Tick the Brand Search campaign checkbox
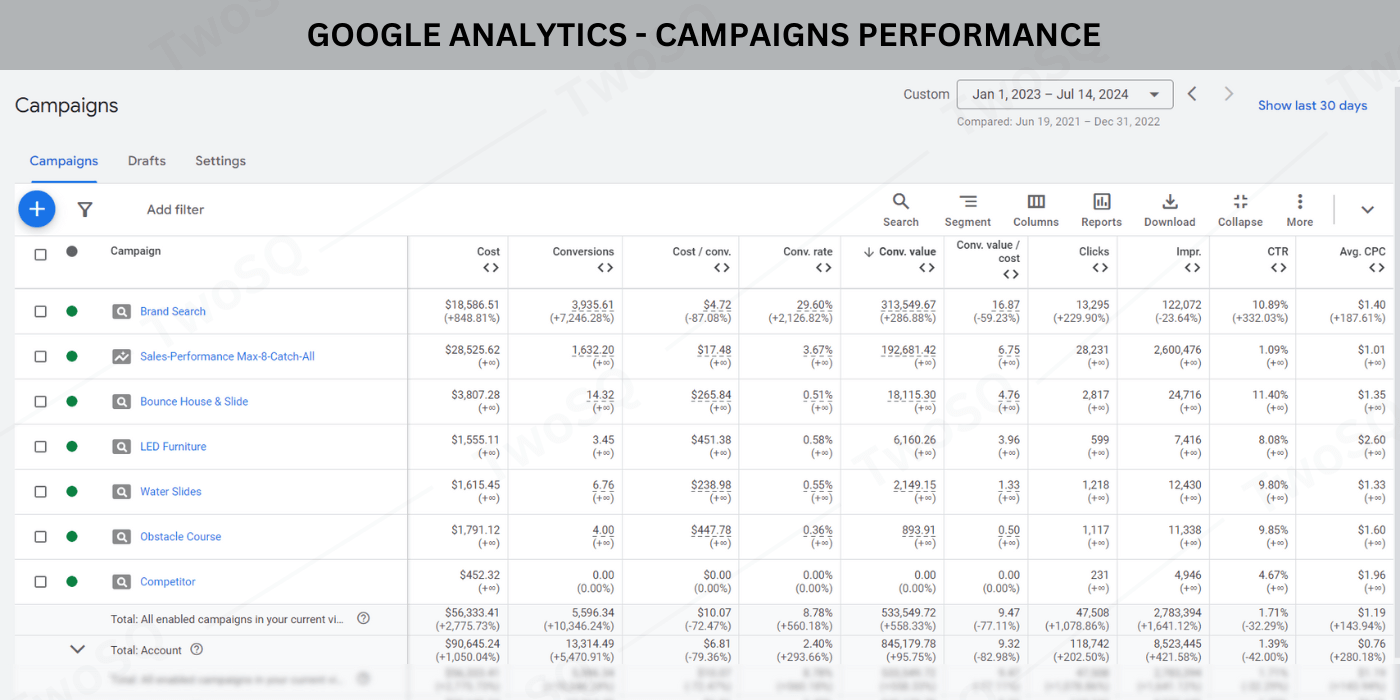The image size is (1400, 700). pyautogui.click(x=41, y=311)
